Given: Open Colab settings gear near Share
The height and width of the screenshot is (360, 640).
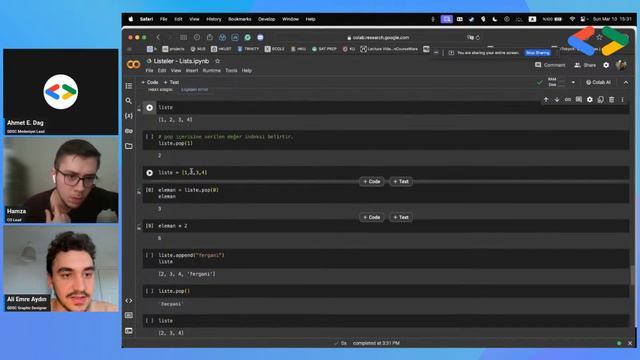Looking at the screenshot, I should click(606, 65).
